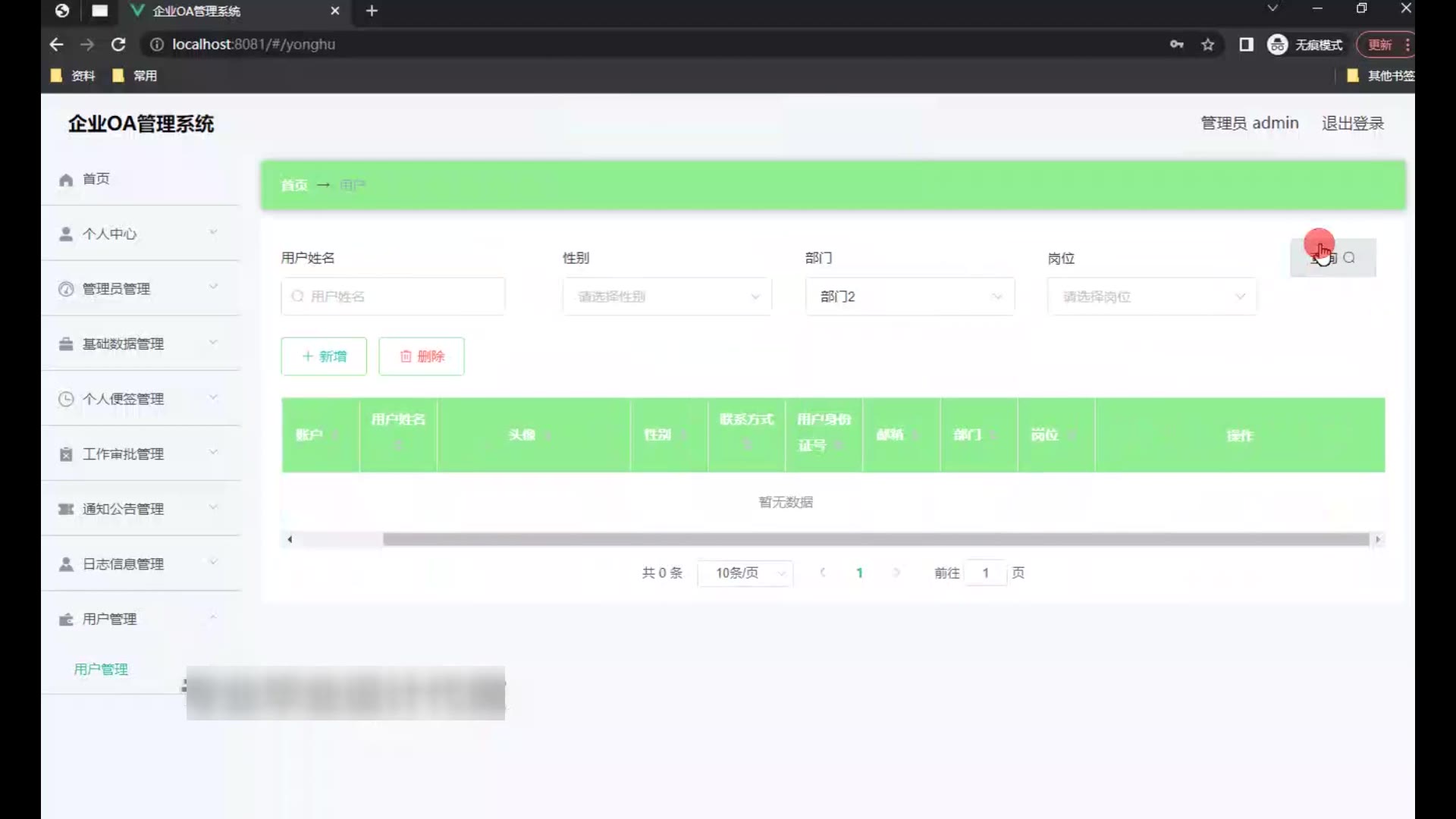The height and width of the screenshot is (819, 1456).
Task: Click the 新增 add button
Action: tap(324, 356)
